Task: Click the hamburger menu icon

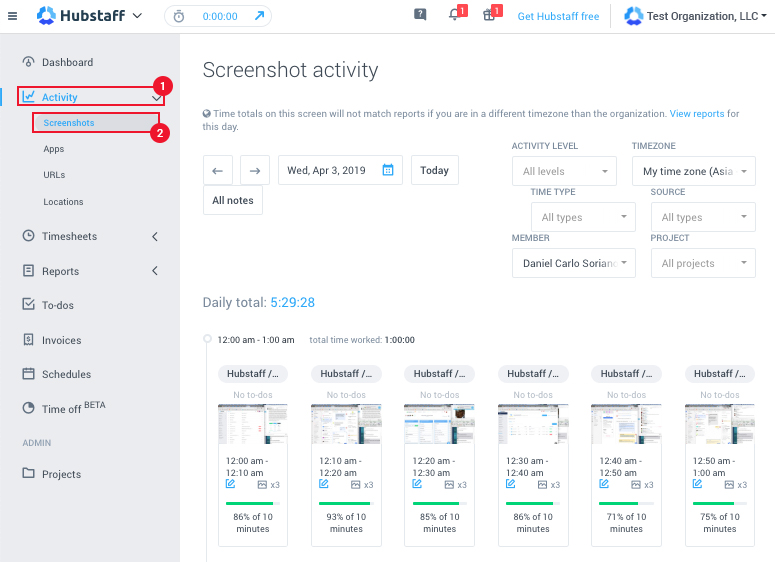Action: [x=13, y=16]
